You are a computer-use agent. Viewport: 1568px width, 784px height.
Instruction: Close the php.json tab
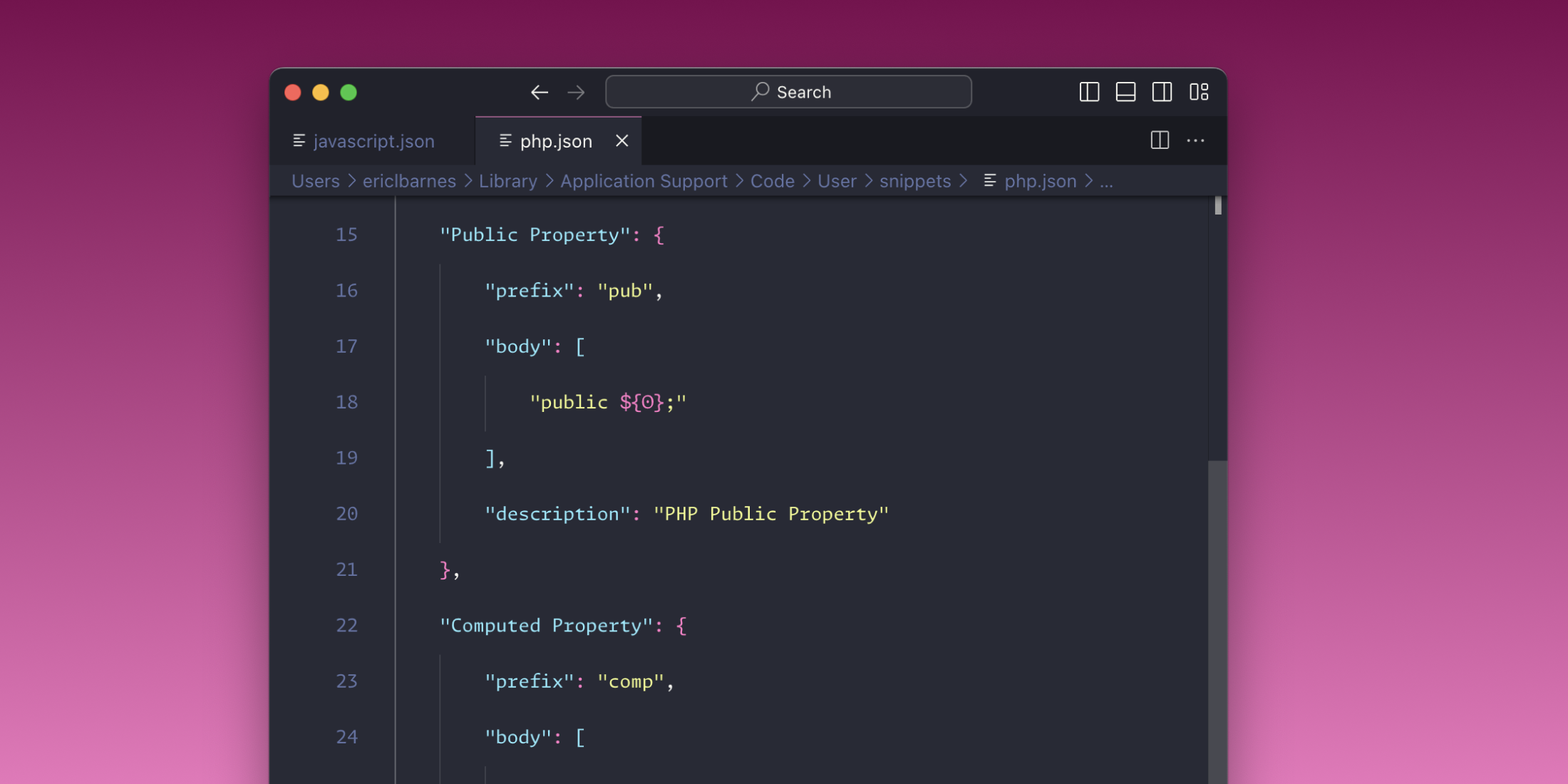[621, 140]
